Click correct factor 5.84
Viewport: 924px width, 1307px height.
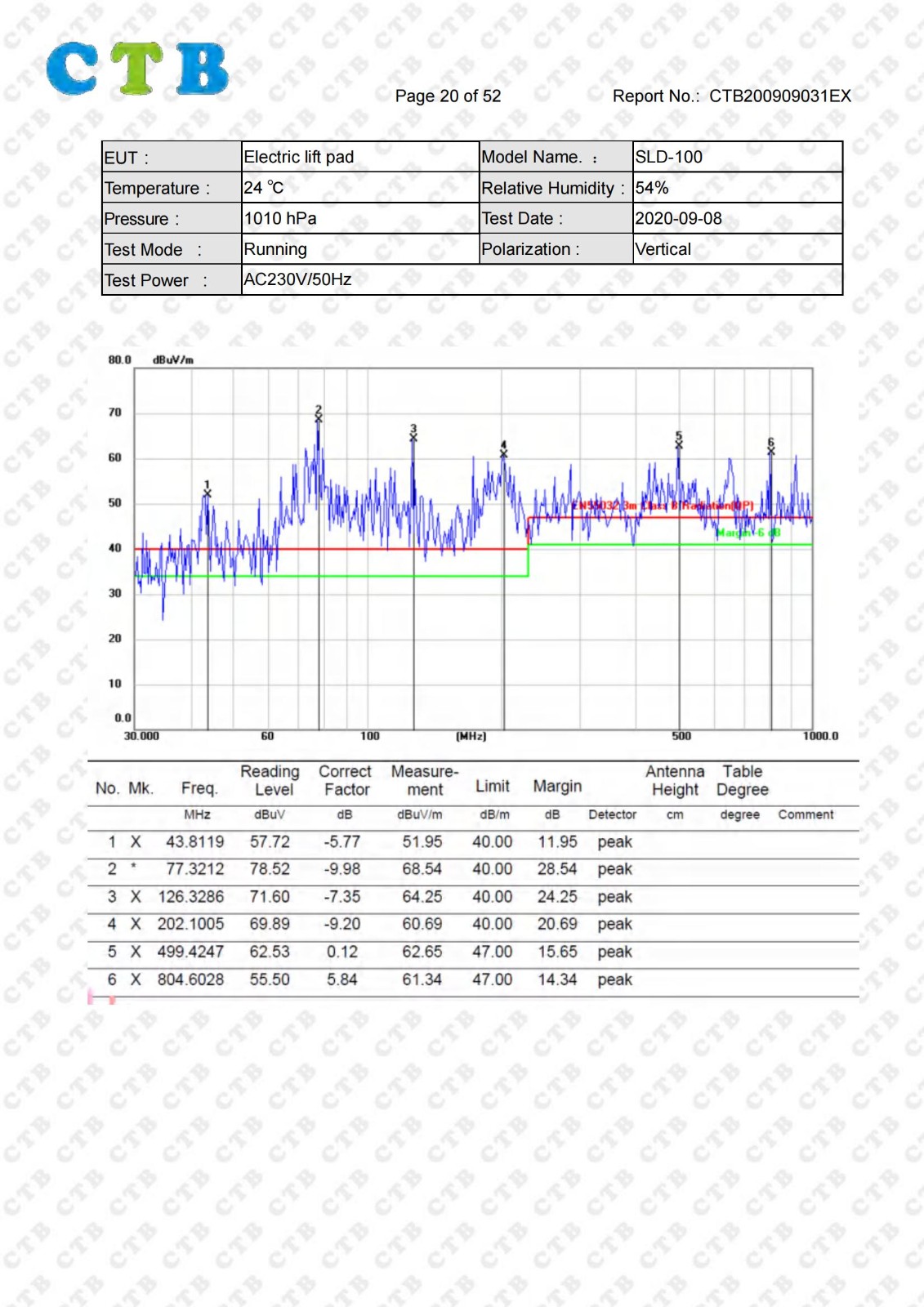tap(342, 979)
